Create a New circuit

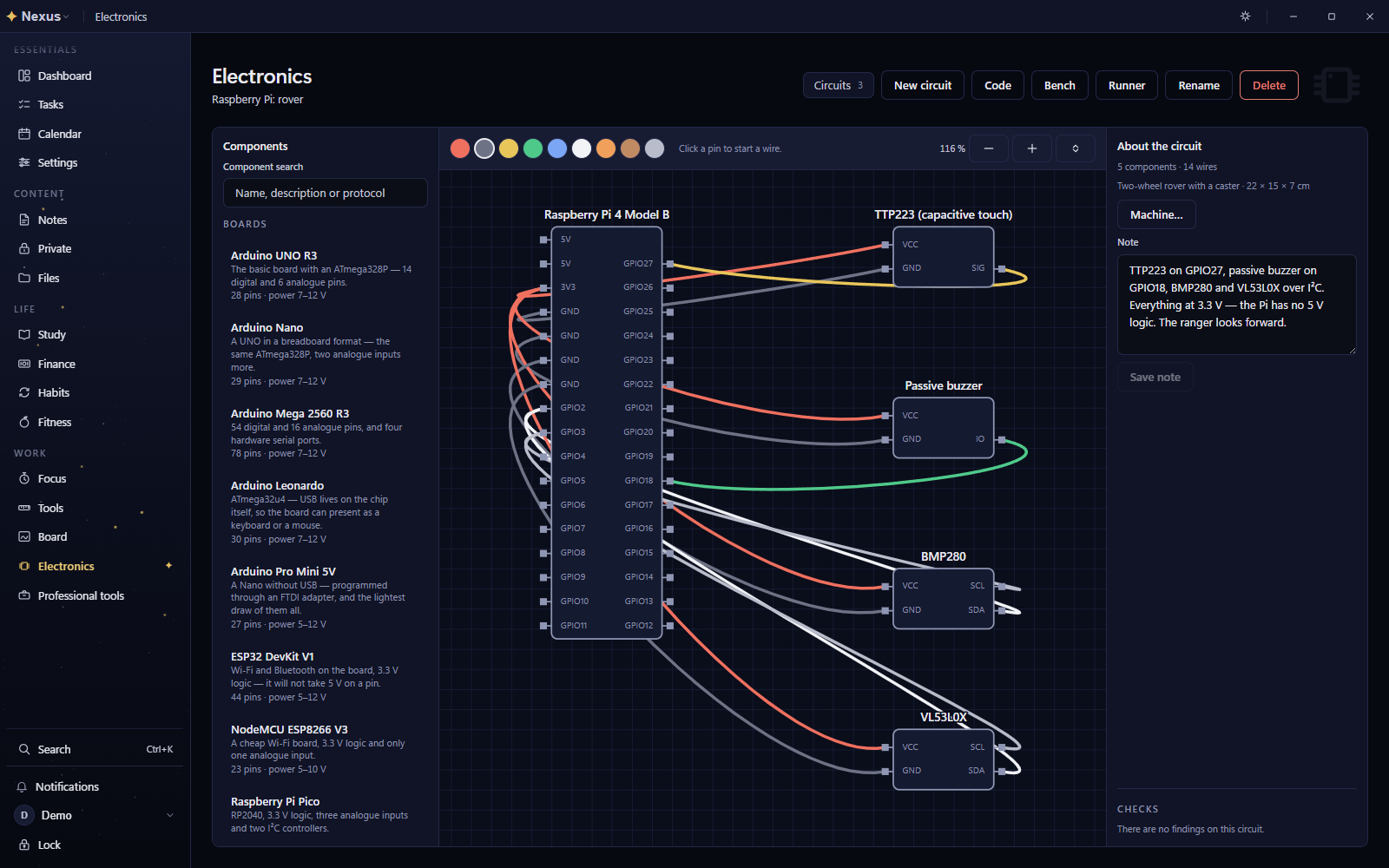pos(922,85)
